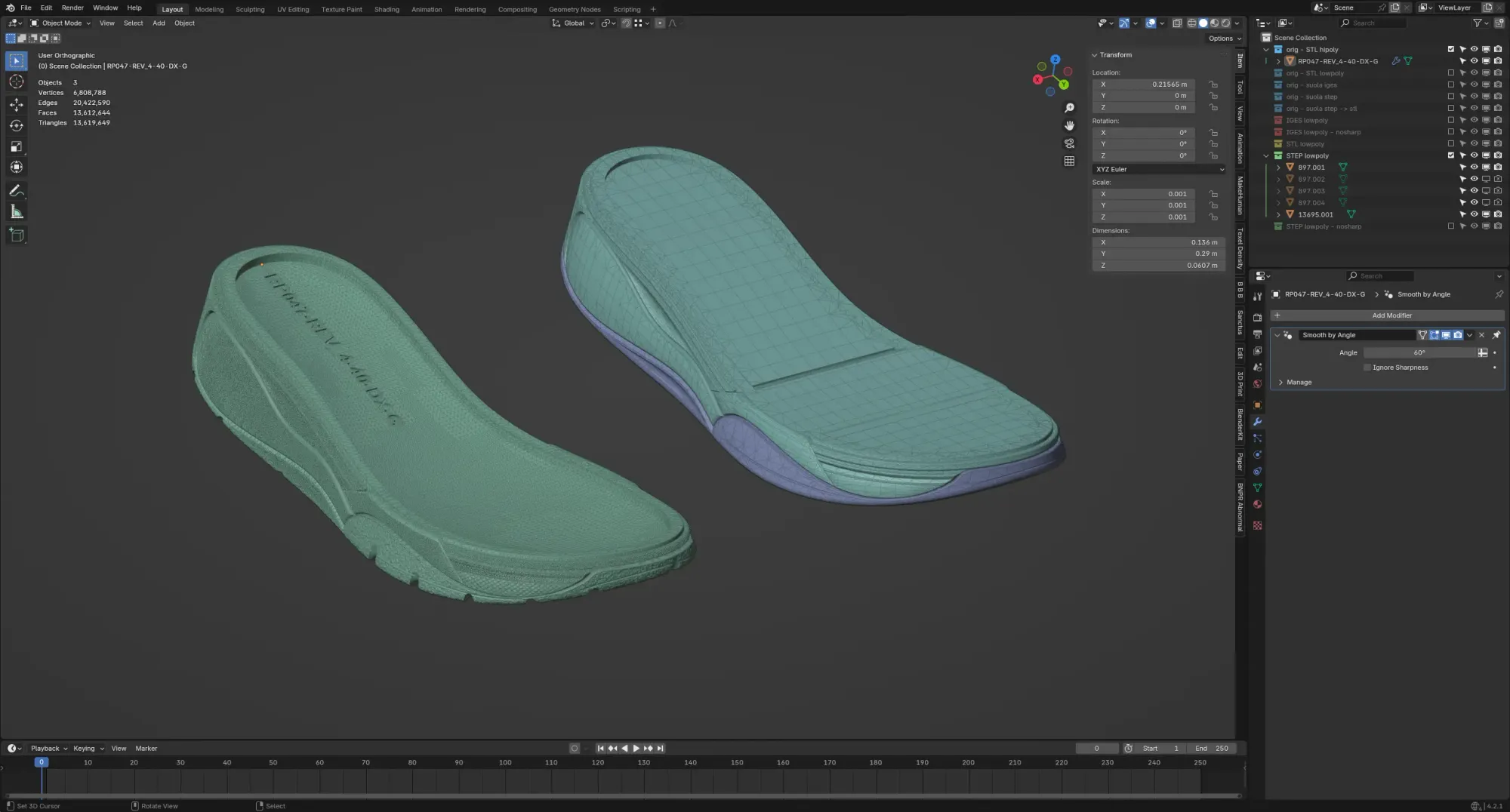
Task: Enable the IGES lowpoly collection checkbox
Action: [x=1450, y=120]
